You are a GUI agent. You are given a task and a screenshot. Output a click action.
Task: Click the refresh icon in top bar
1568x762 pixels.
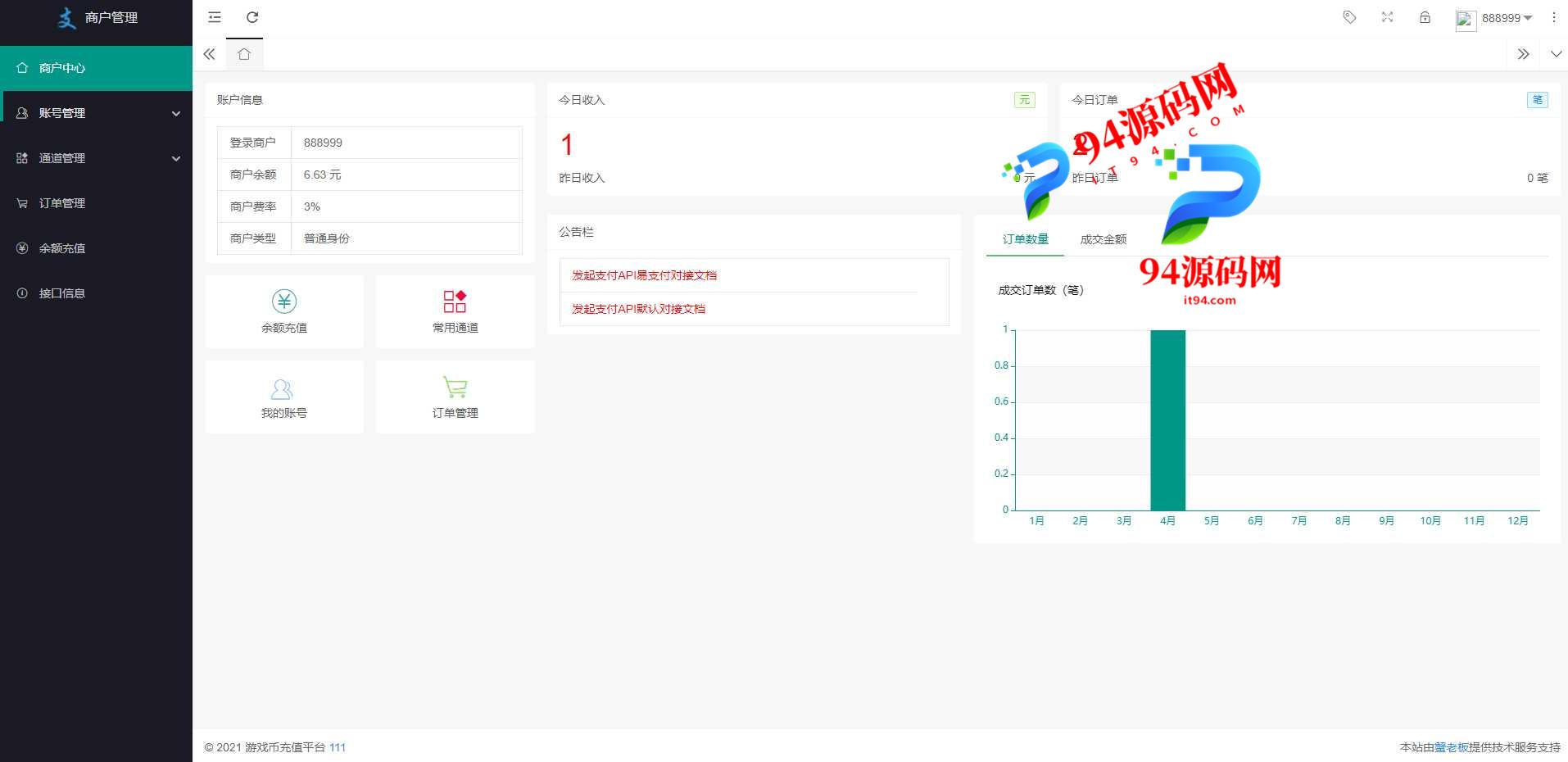coord(252,17)
